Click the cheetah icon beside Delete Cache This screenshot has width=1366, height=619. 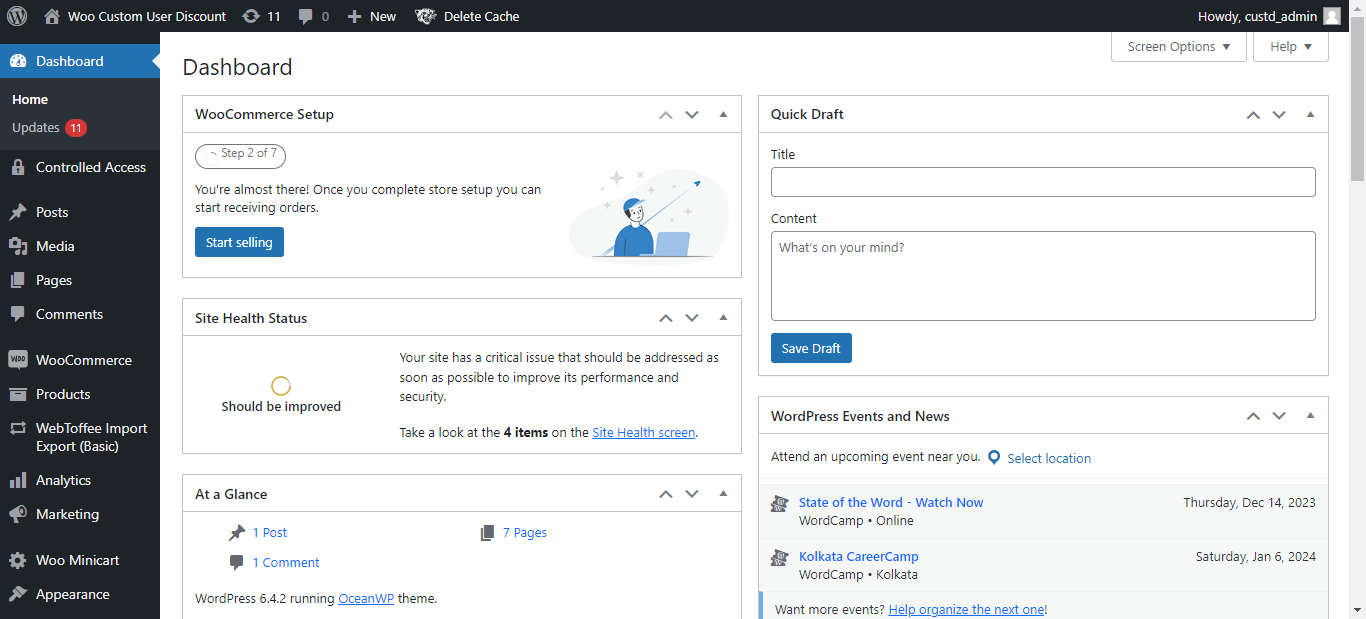[x=425, y=16]
